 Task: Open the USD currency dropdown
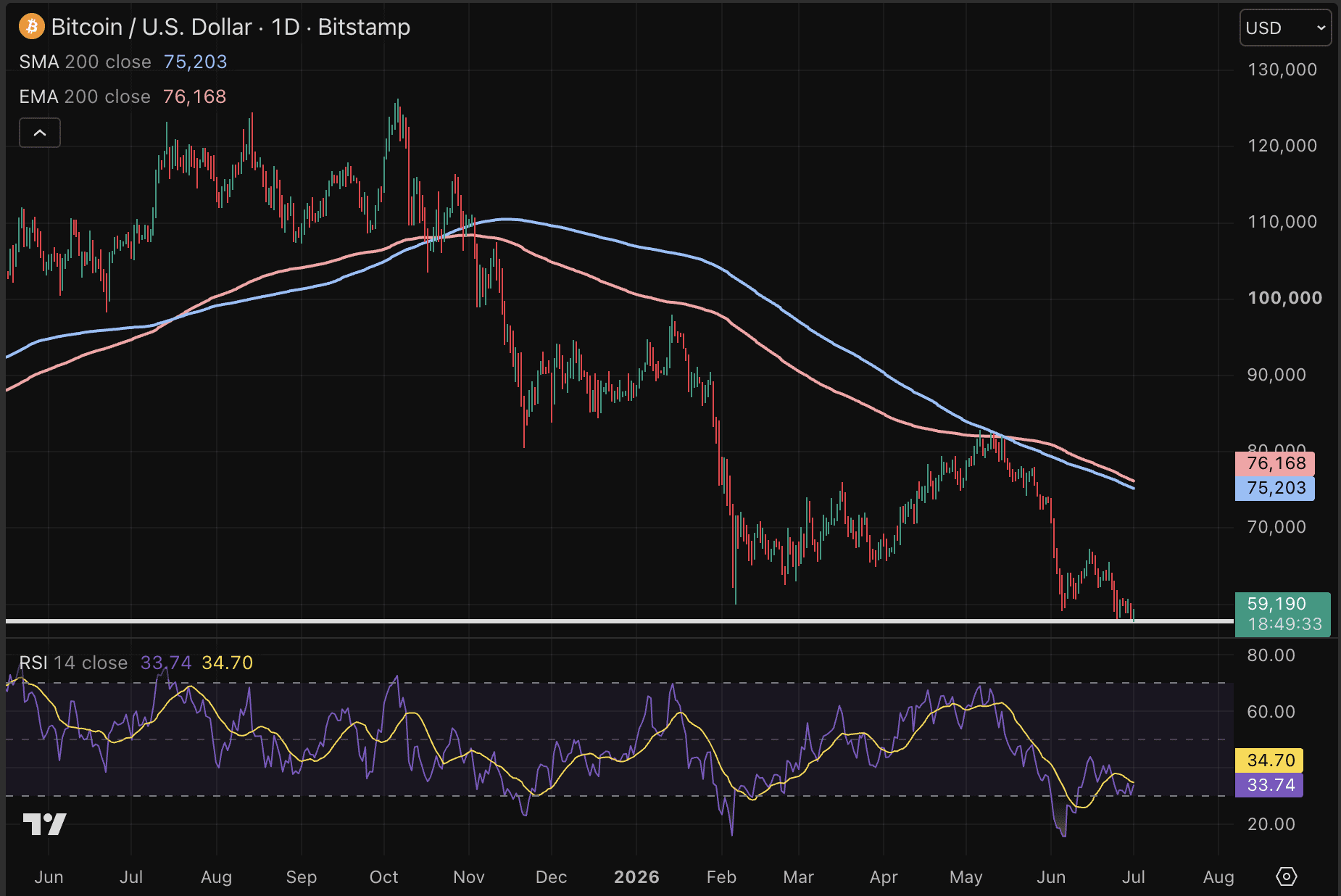point(1285,28)
